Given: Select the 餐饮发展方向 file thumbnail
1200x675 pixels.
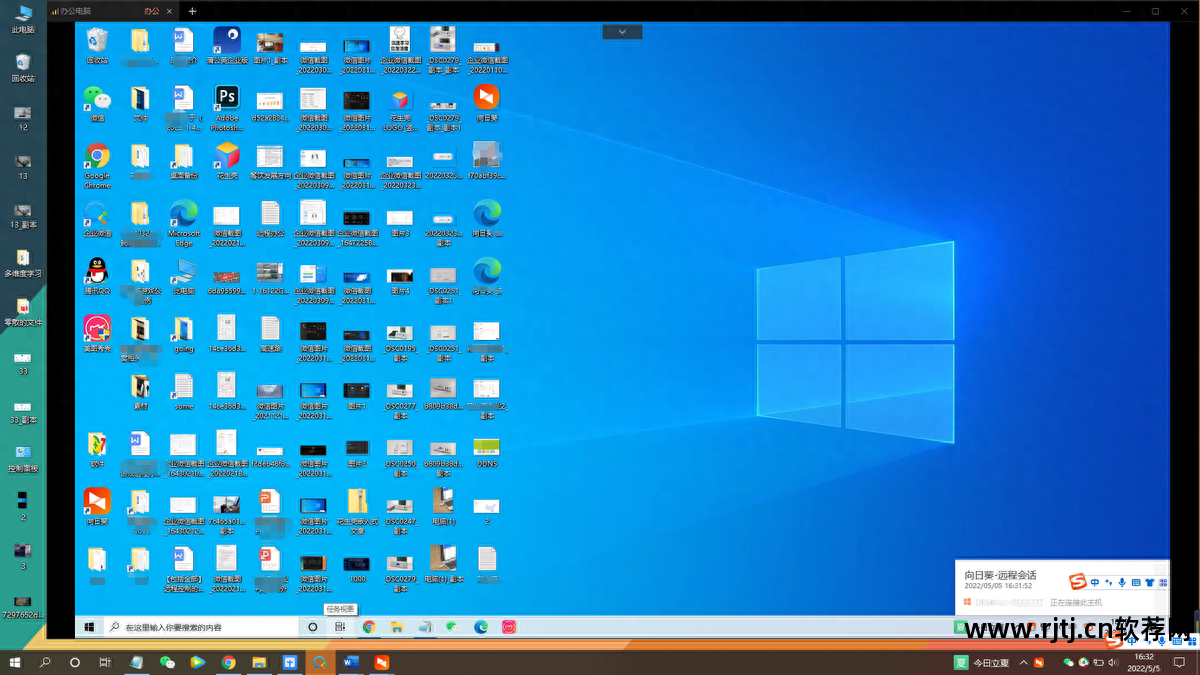Looking at the screenshot, I should pyautogui.click(x=270, y=161).
